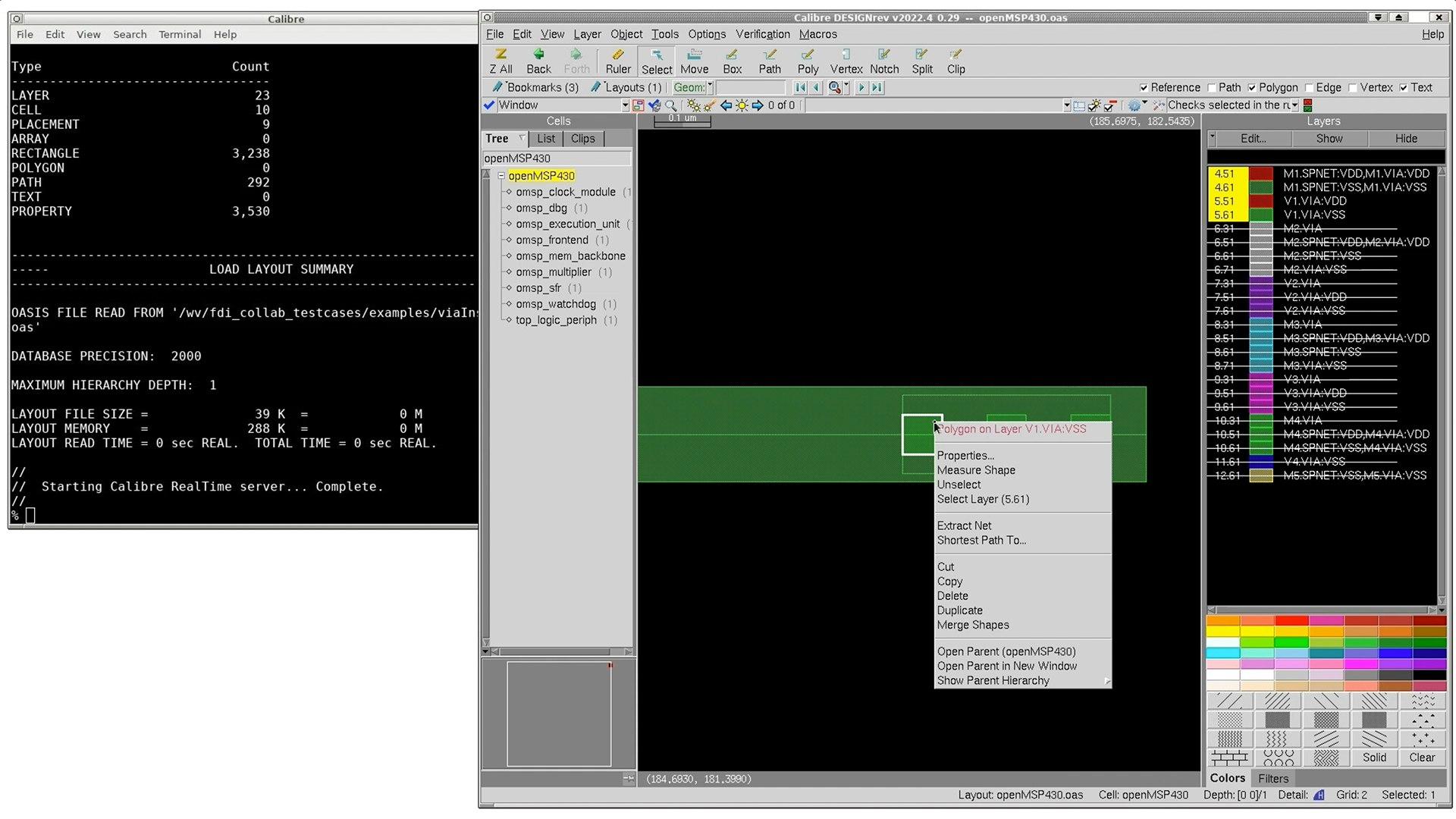Pick the Path drawing tool

[769, 61]
